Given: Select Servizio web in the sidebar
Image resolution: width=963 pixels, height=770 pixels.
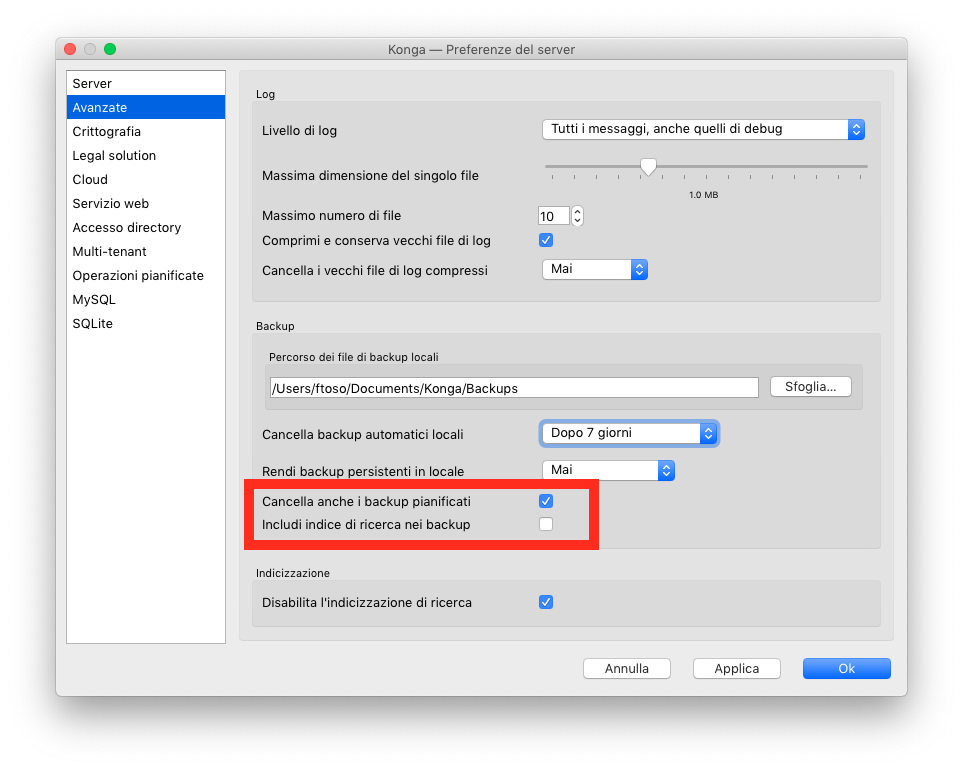Looking at the screenshot, I should pyautogui.click(x=110, y=203).
